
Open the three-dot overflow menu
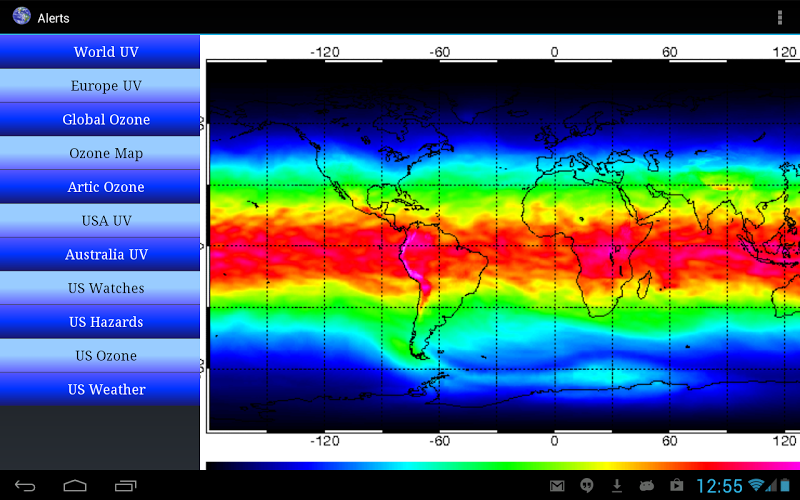(x=780, y=17)
